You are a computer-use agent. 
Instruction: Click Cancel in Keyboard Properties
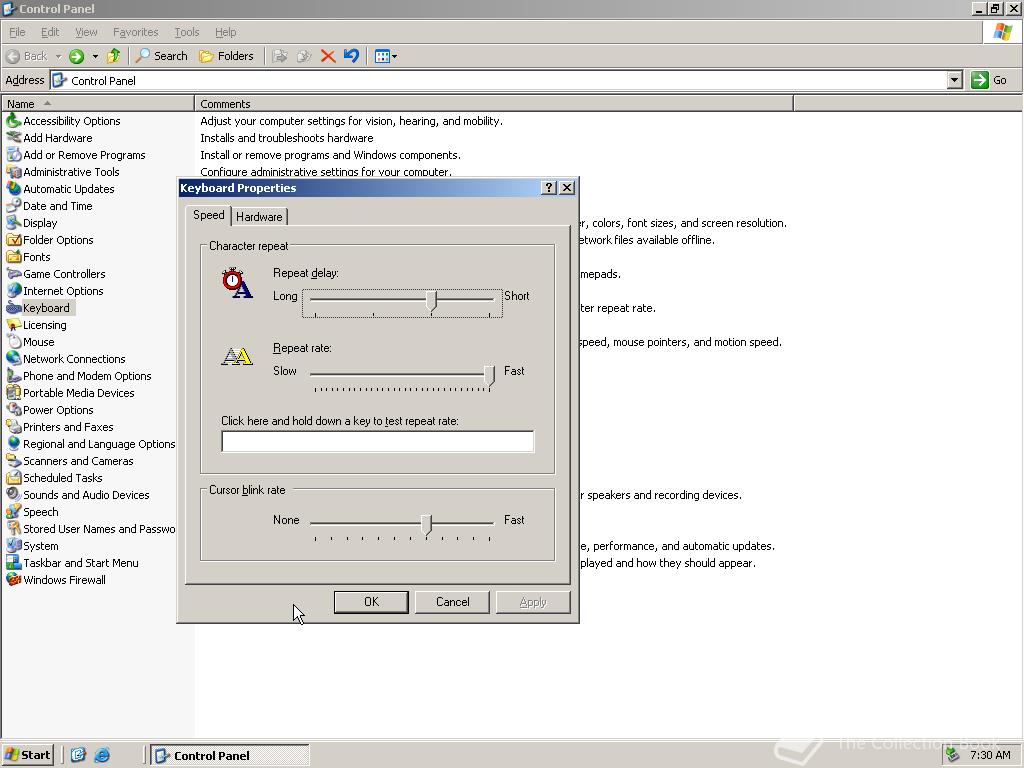click(453, 602)
